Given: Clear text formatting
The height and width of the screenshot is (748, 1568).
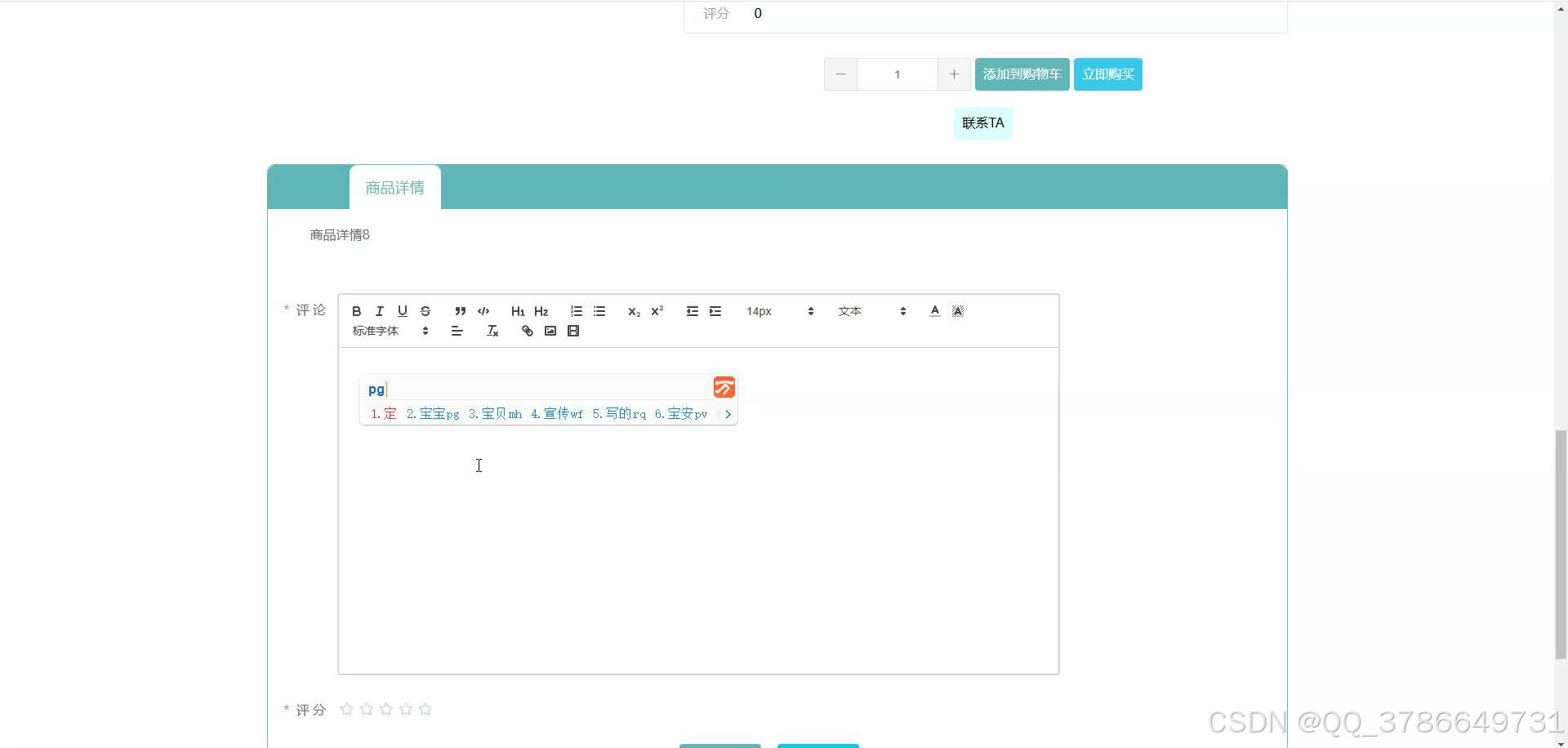Looking at the screenshot, I should click(x=492, y=331).
